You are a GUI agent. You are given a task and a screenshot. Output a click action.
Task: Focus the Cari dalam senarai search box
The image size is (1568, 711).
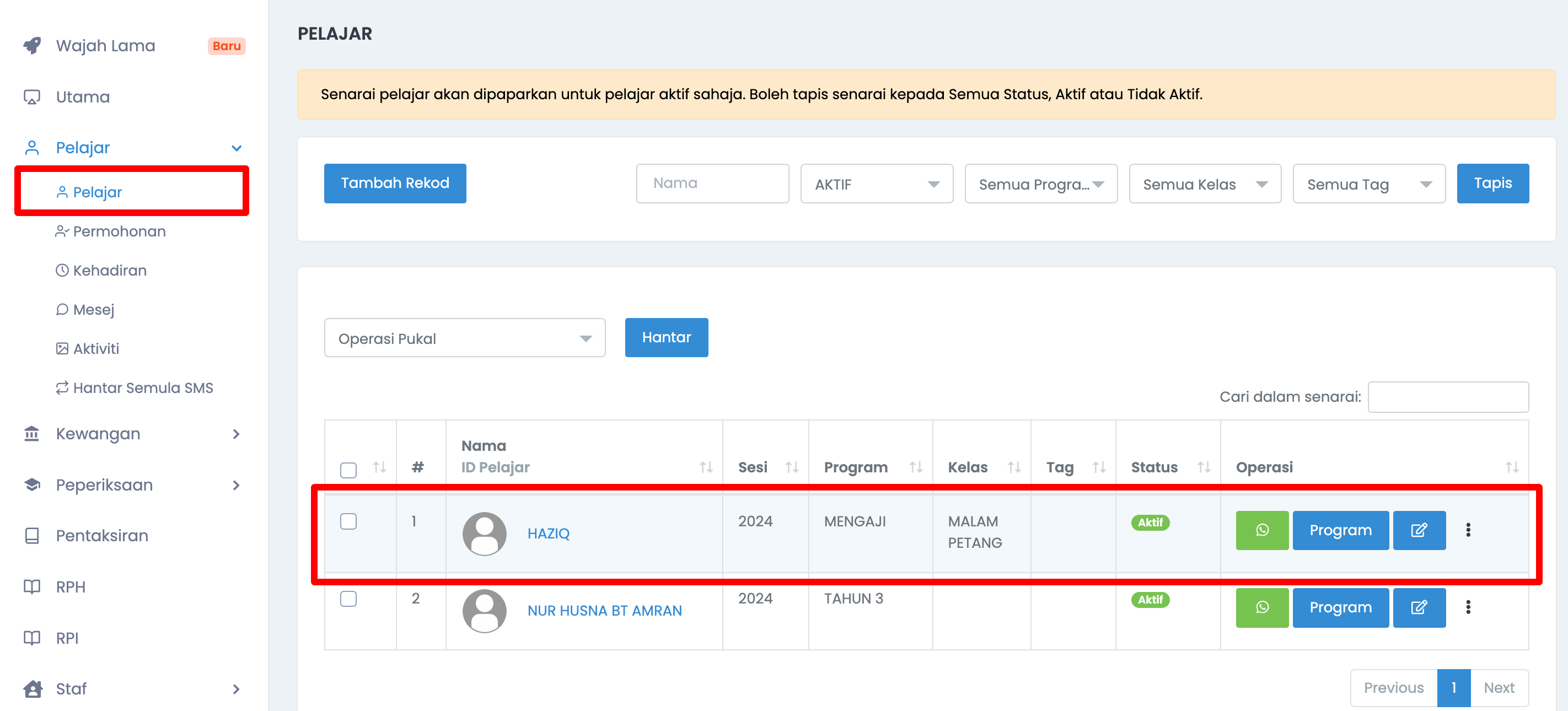pos(1448,397)
